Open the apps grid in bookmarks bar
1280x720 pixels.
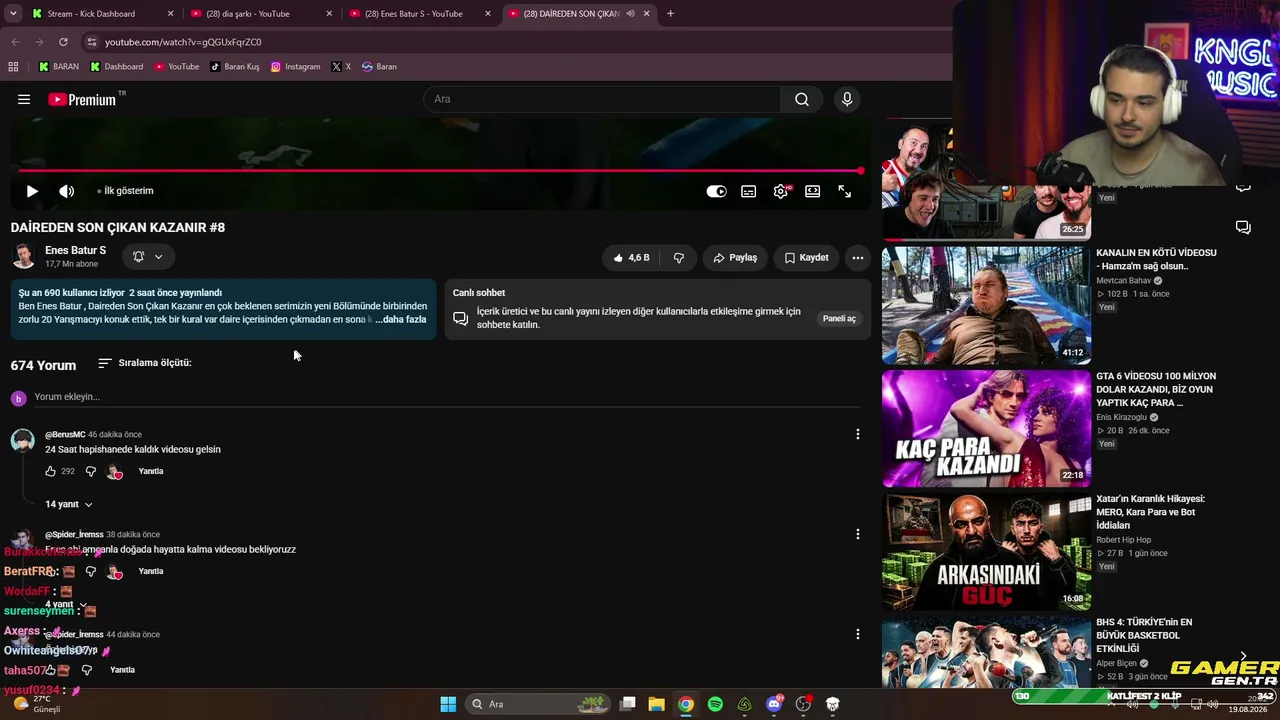[13, 67]
